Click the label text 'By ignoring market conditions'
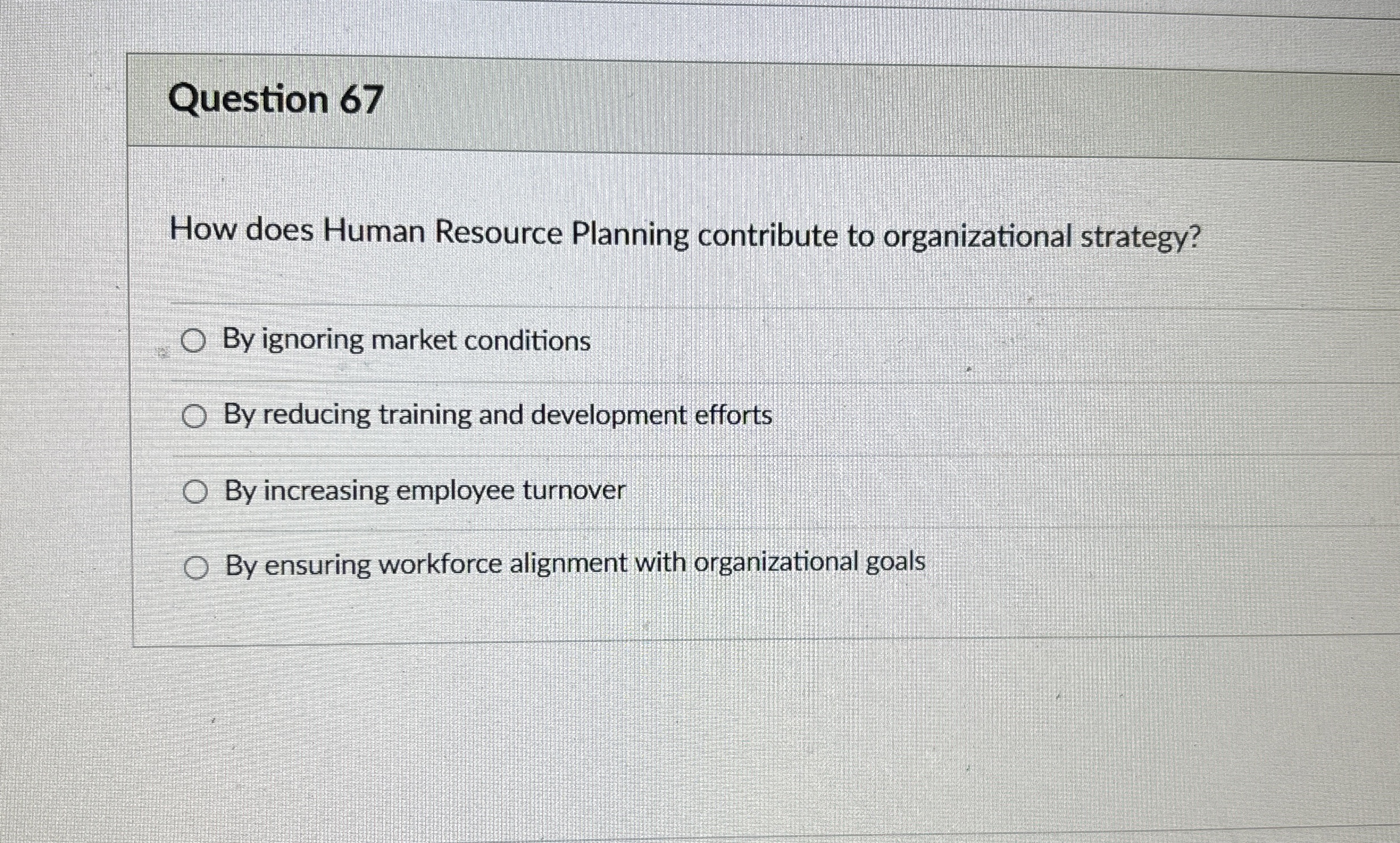 click(x=406, y=340)
